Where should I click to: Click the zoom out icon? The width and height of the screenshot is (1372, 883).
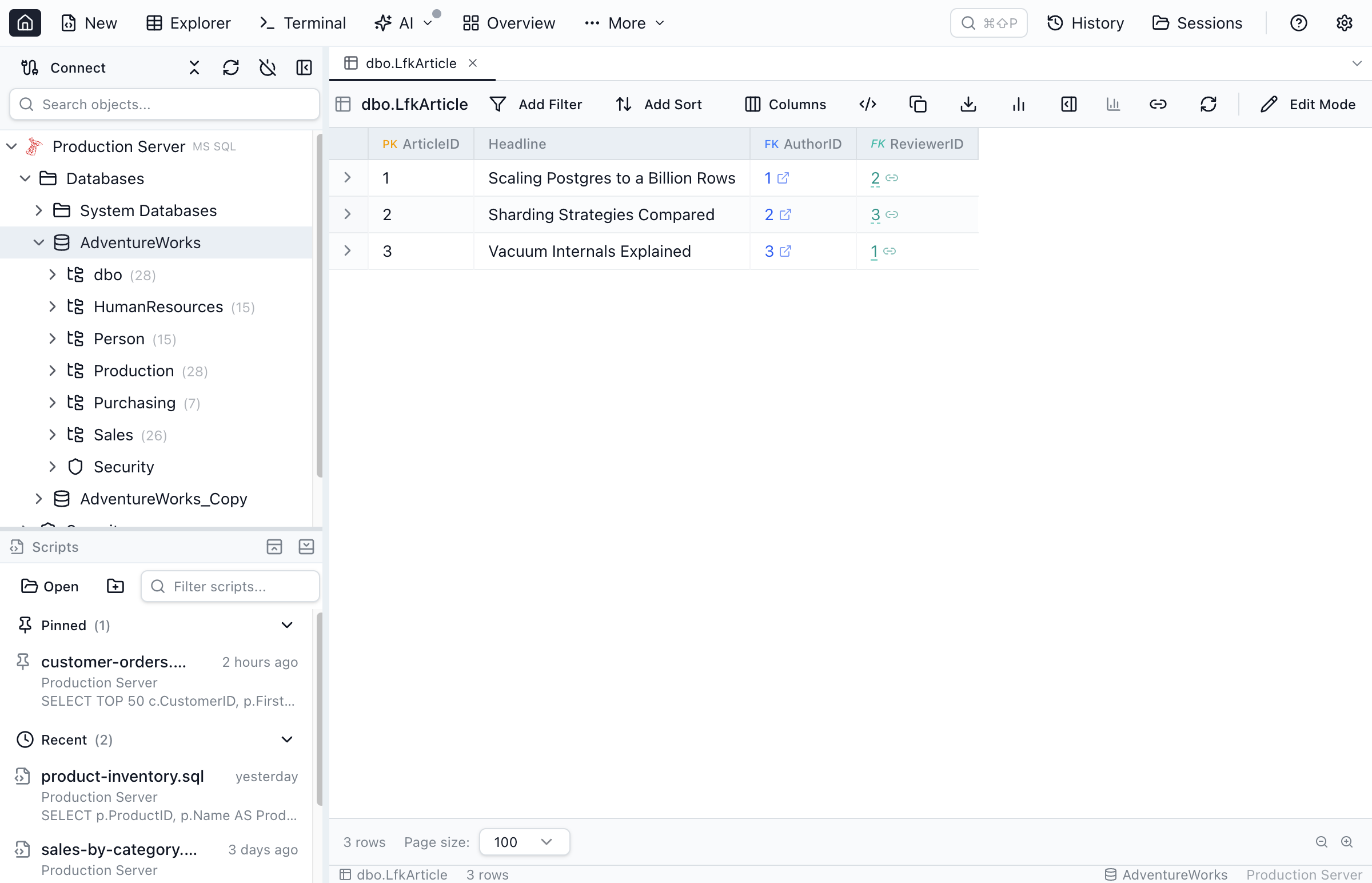(1322, 842)
